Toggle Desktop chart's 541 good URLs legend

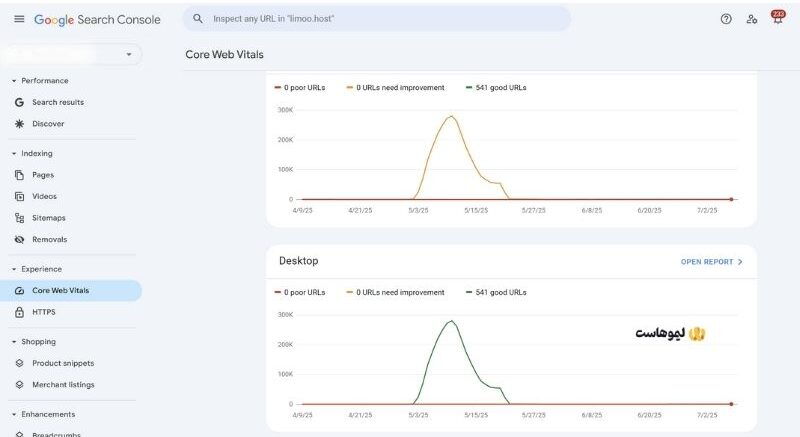(496, 292)
